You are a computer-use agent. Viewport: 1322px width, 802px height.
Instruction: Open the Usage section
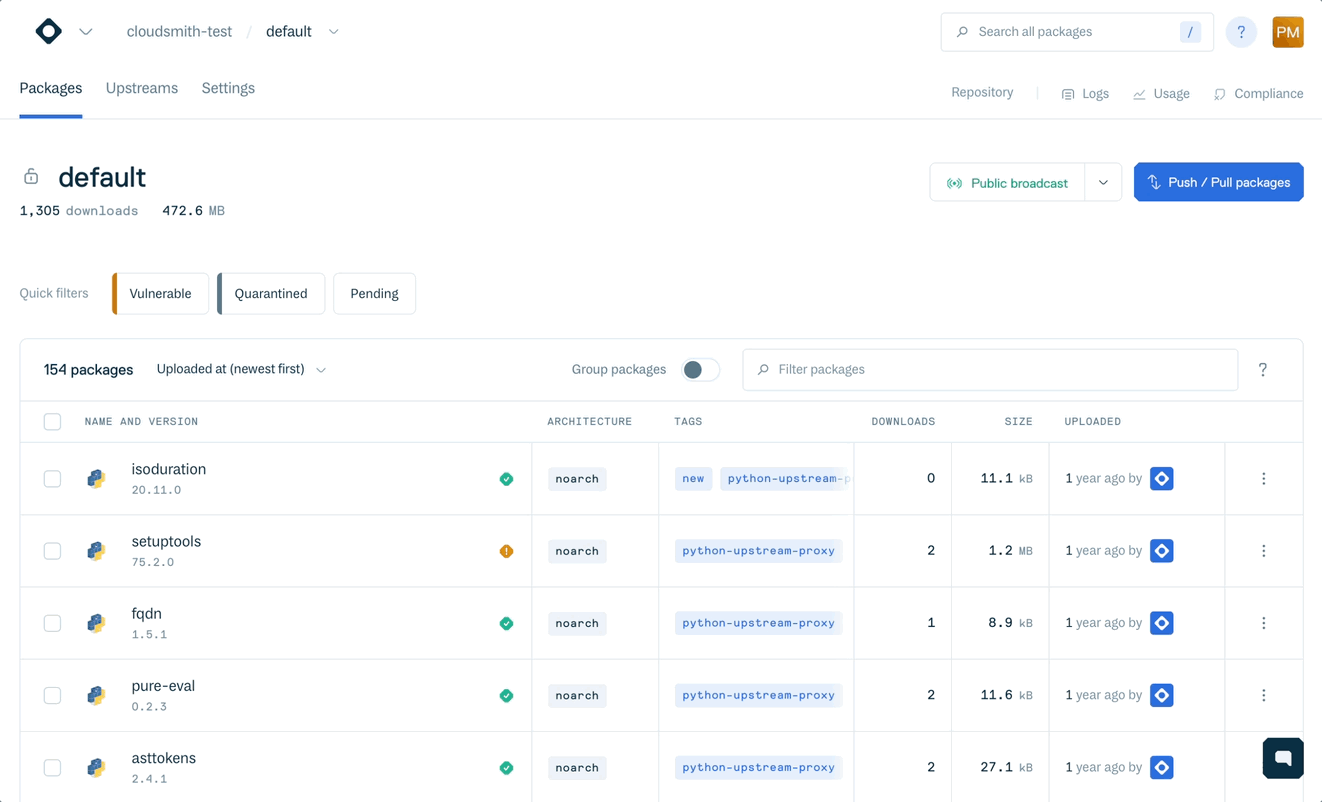(1161, 94)
